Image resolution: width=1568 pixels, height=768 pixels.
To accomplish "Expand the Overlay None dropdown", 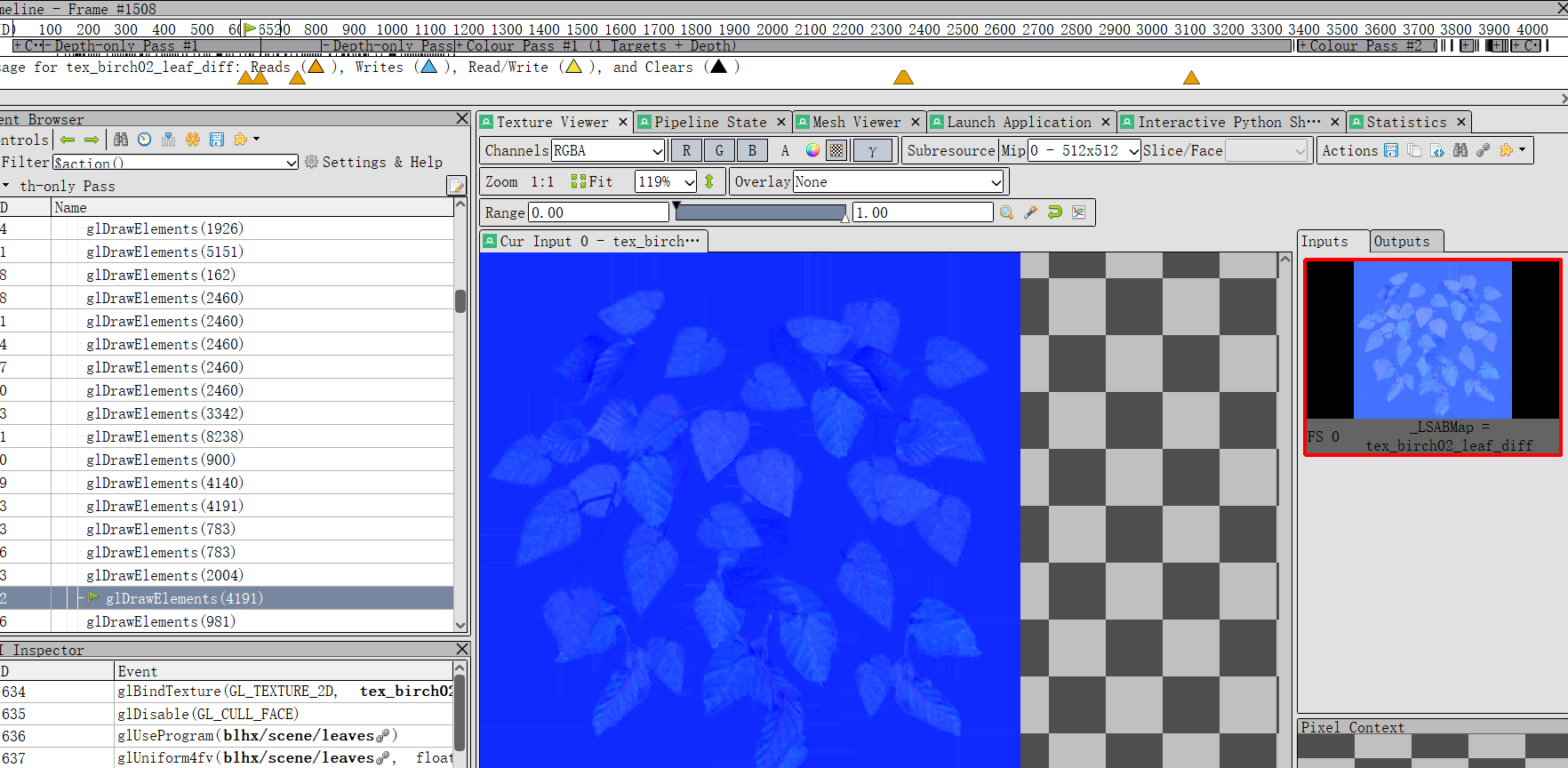I will (x=898, y=182).
